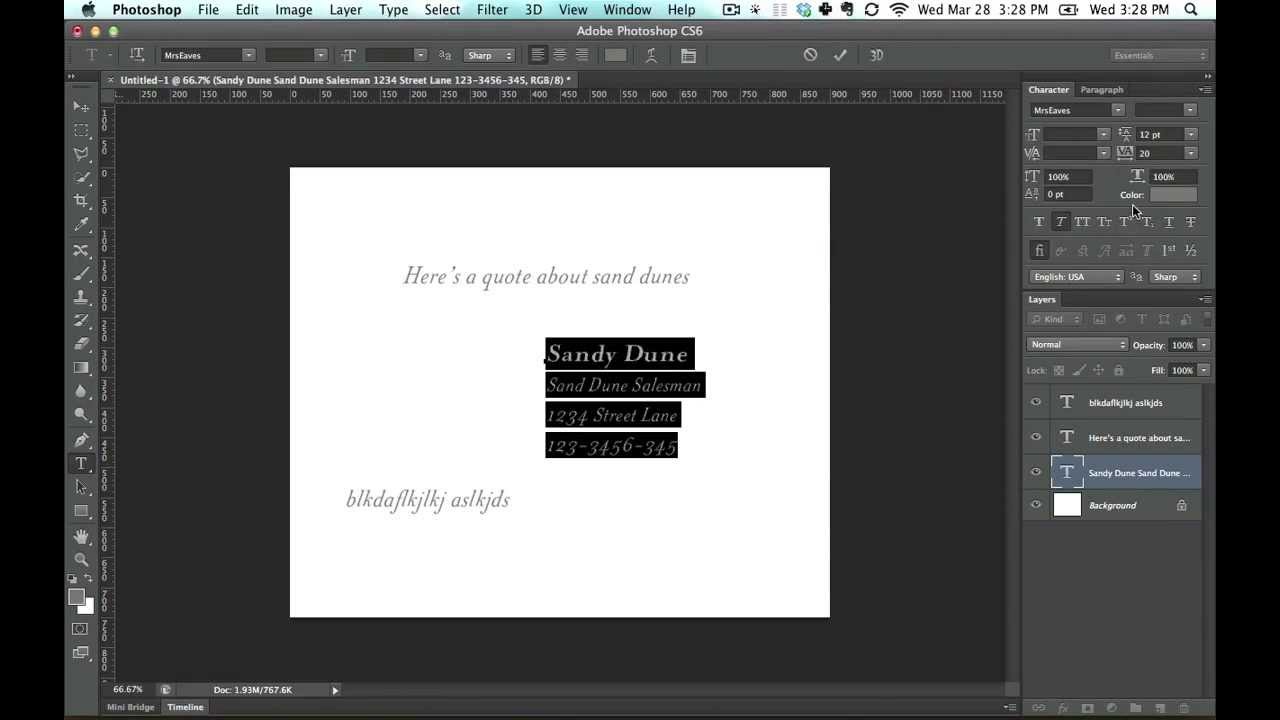Click the Timeline tab
The height and width of the screenshot is (720, 1280).
(x=185, y=707)
